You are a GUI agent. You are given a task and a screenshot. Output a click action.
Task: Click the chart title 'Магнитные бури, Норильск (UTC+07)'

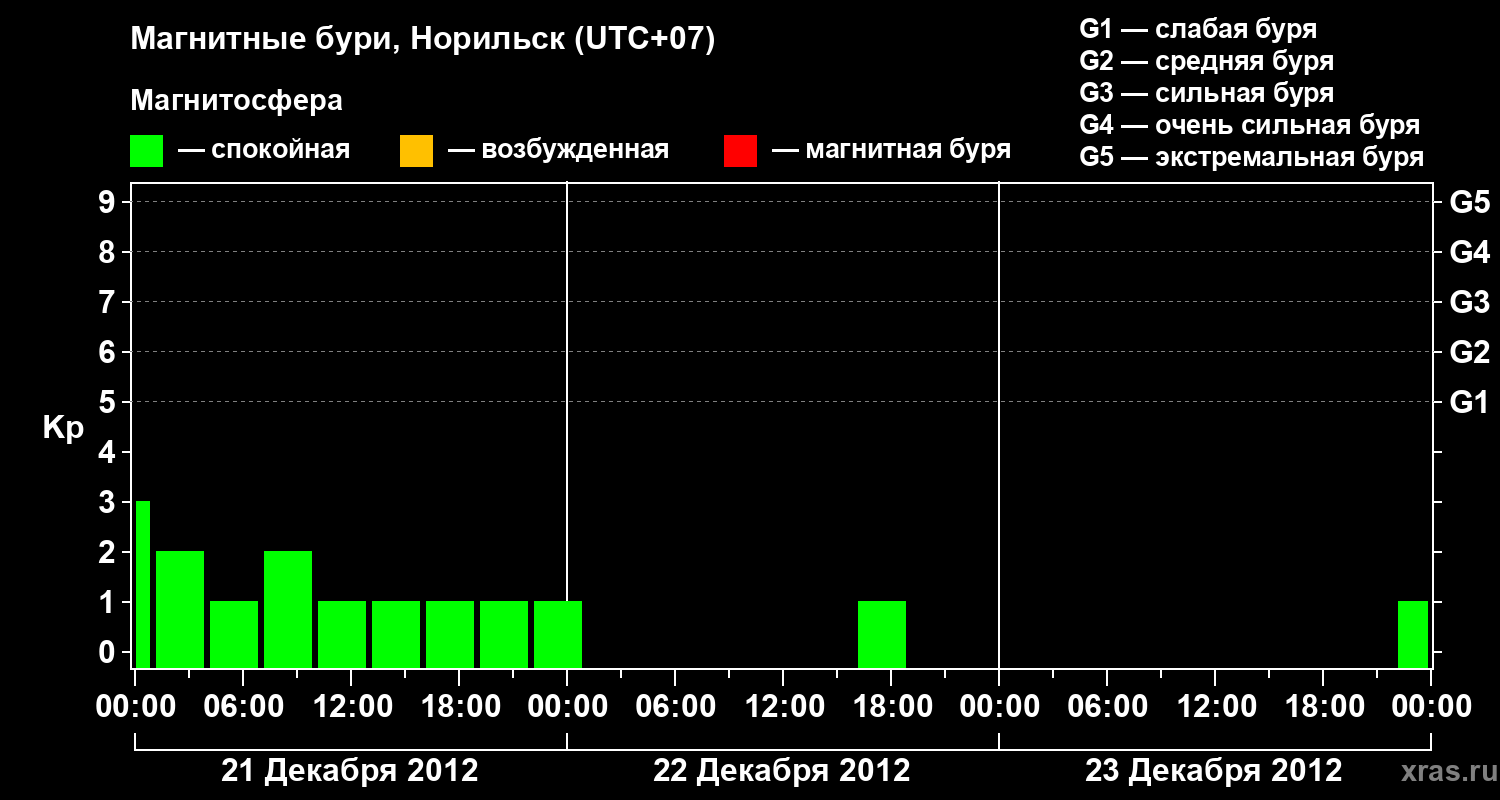pos(423,40)
